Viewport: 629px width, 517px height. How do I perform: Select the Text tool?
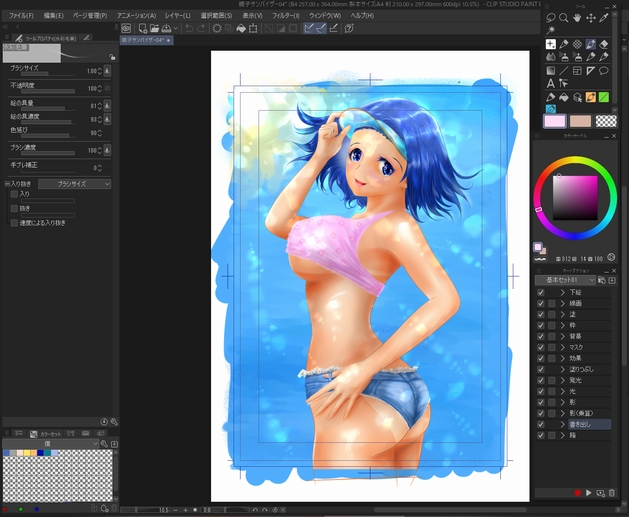[551, 83]
